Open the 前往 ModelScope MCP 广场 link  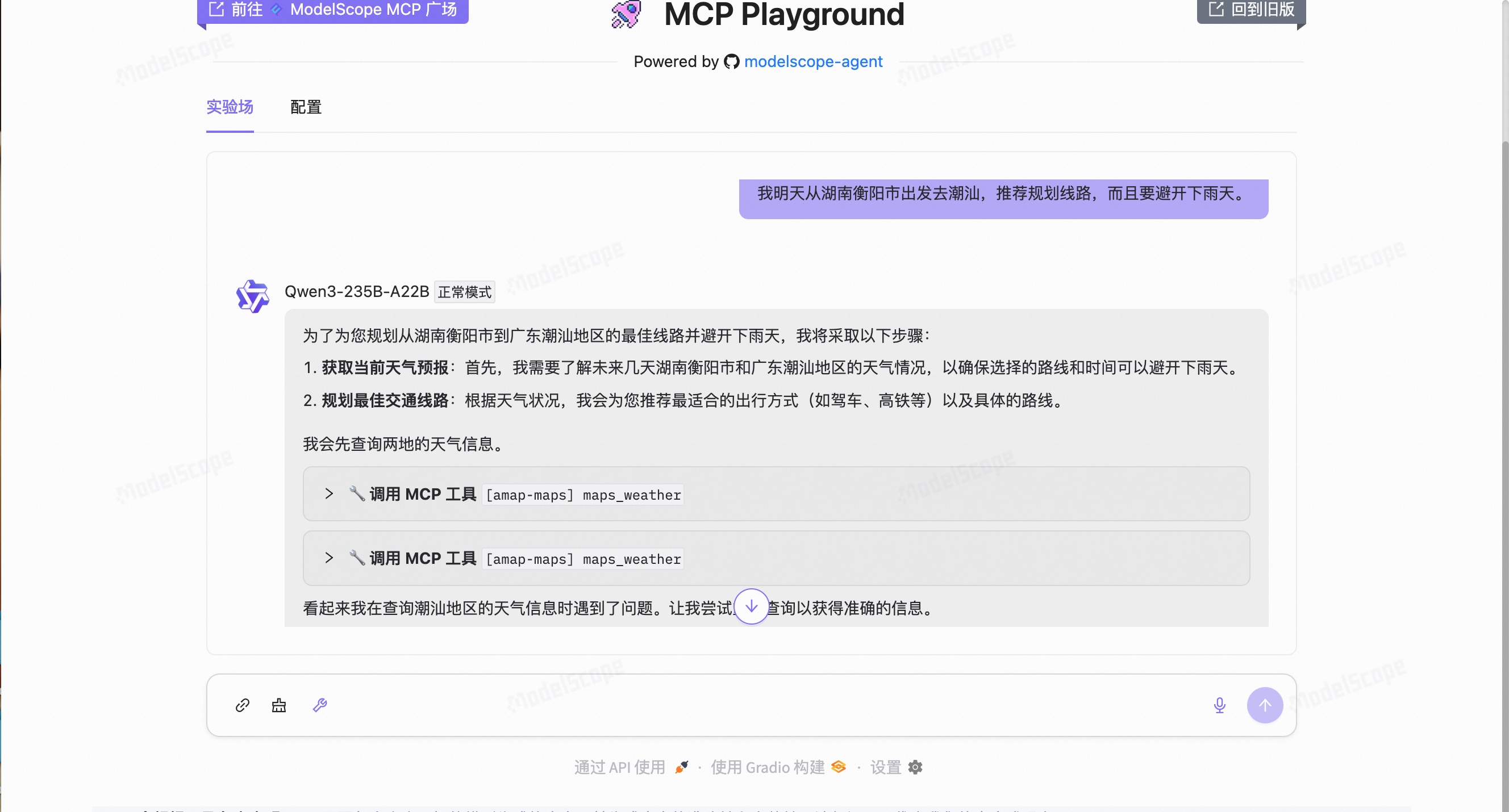[x=333, y=11]
